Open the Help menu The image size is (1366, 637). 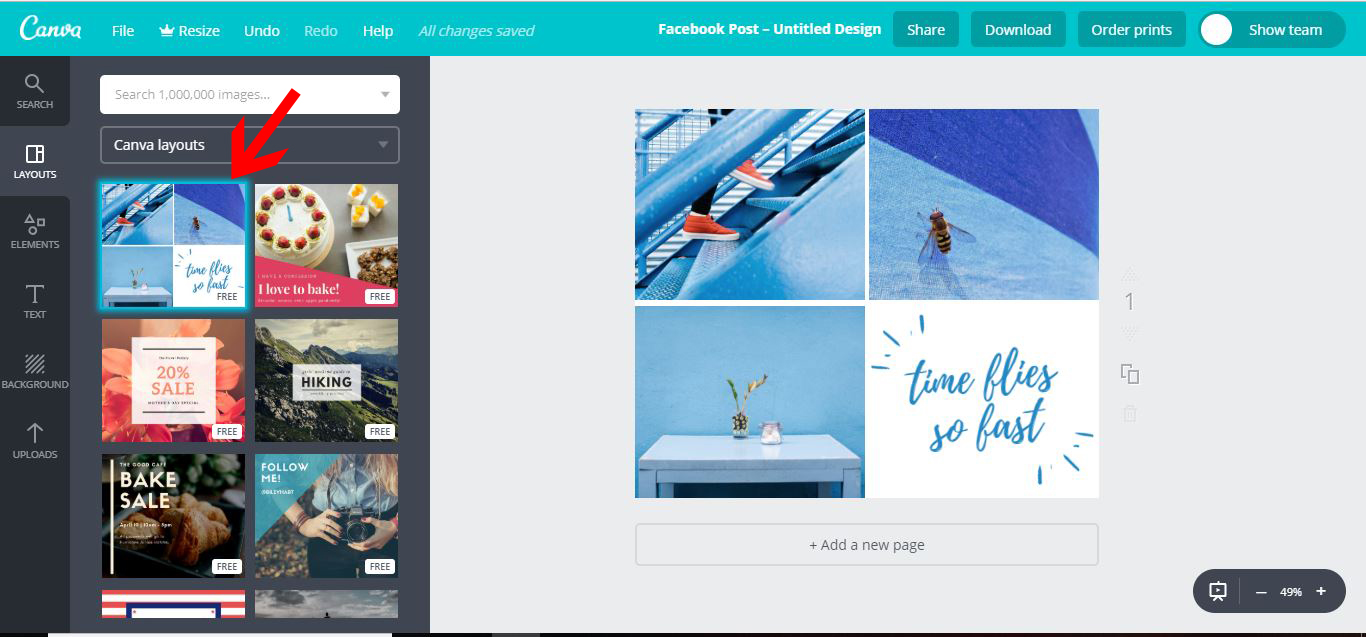378,30
